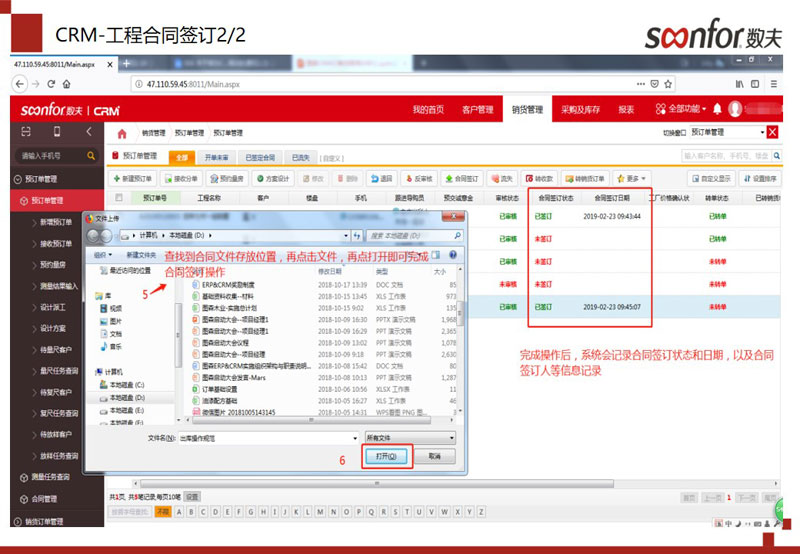This screenshot has width=800, height=554.
Task: Click the magnifier icon in phone search box
Action: pyautogui.click(x=91, y=156)
